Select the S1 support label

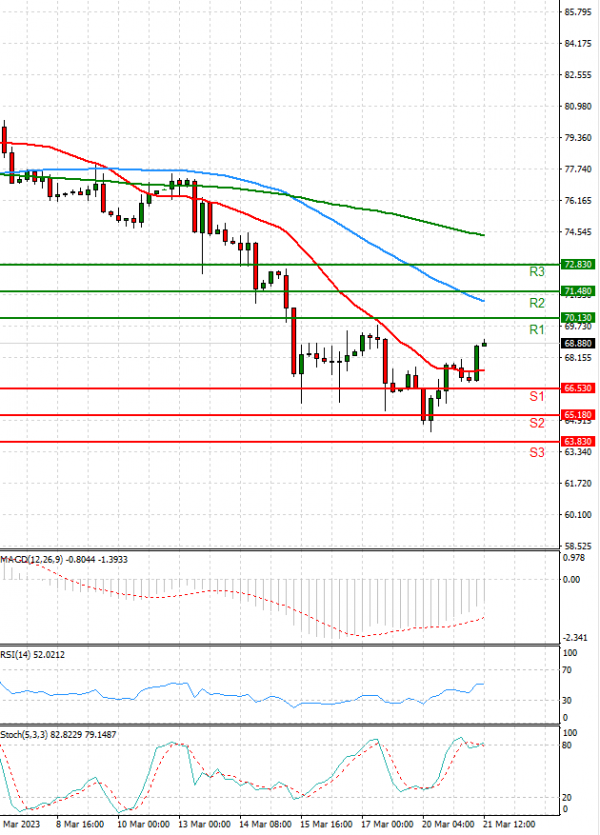click(x=537, y=397)
